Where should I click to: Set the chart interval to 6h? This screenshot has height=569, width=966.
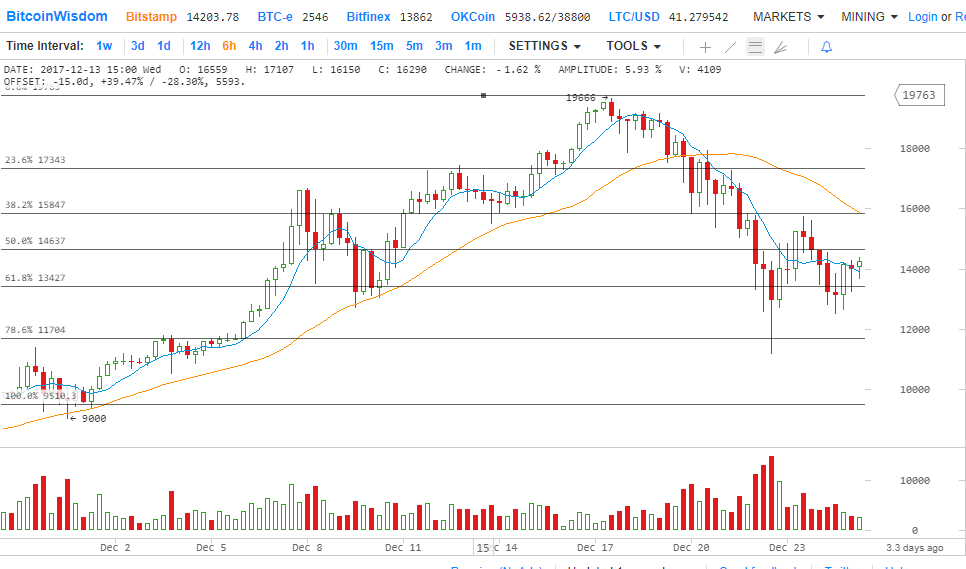pyautogui.click(x=229, y=46)
